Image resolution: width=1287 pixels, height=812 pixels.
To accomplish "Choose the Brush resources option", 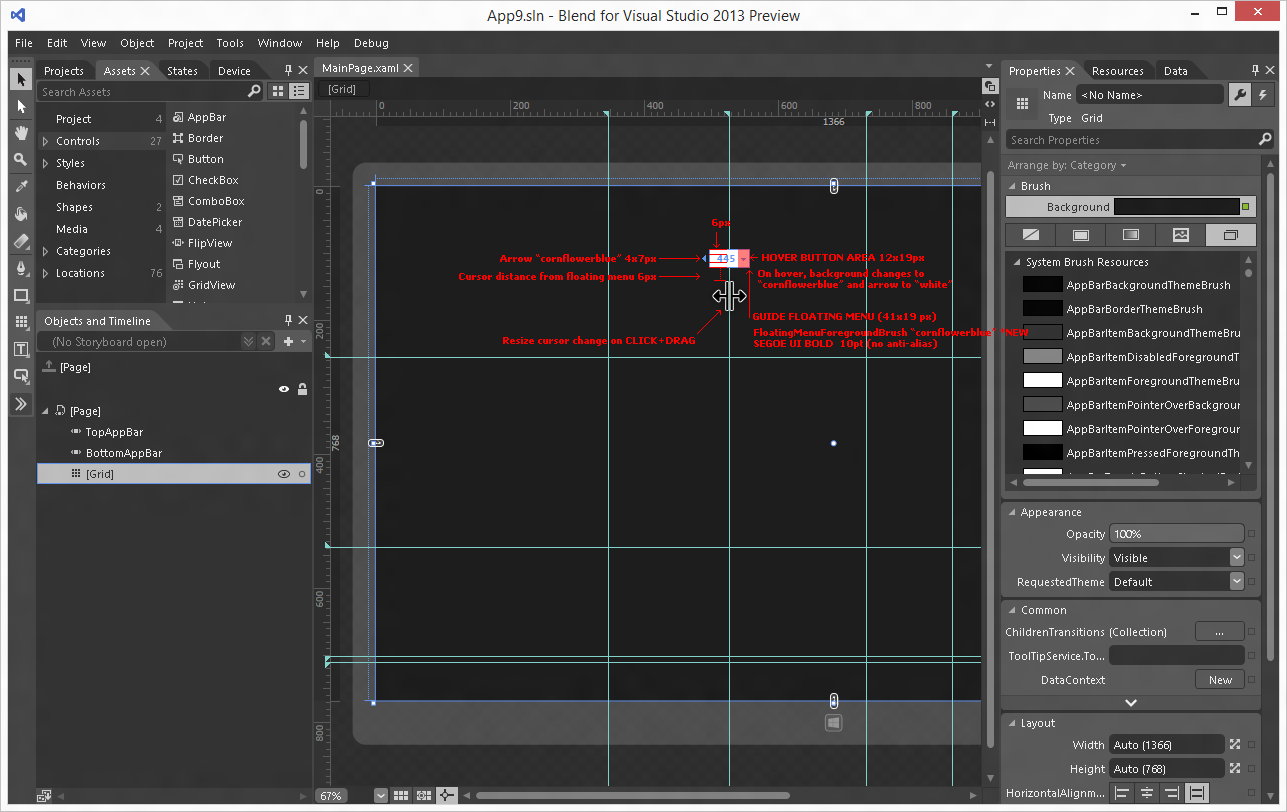I will [x=1230, y=235].
